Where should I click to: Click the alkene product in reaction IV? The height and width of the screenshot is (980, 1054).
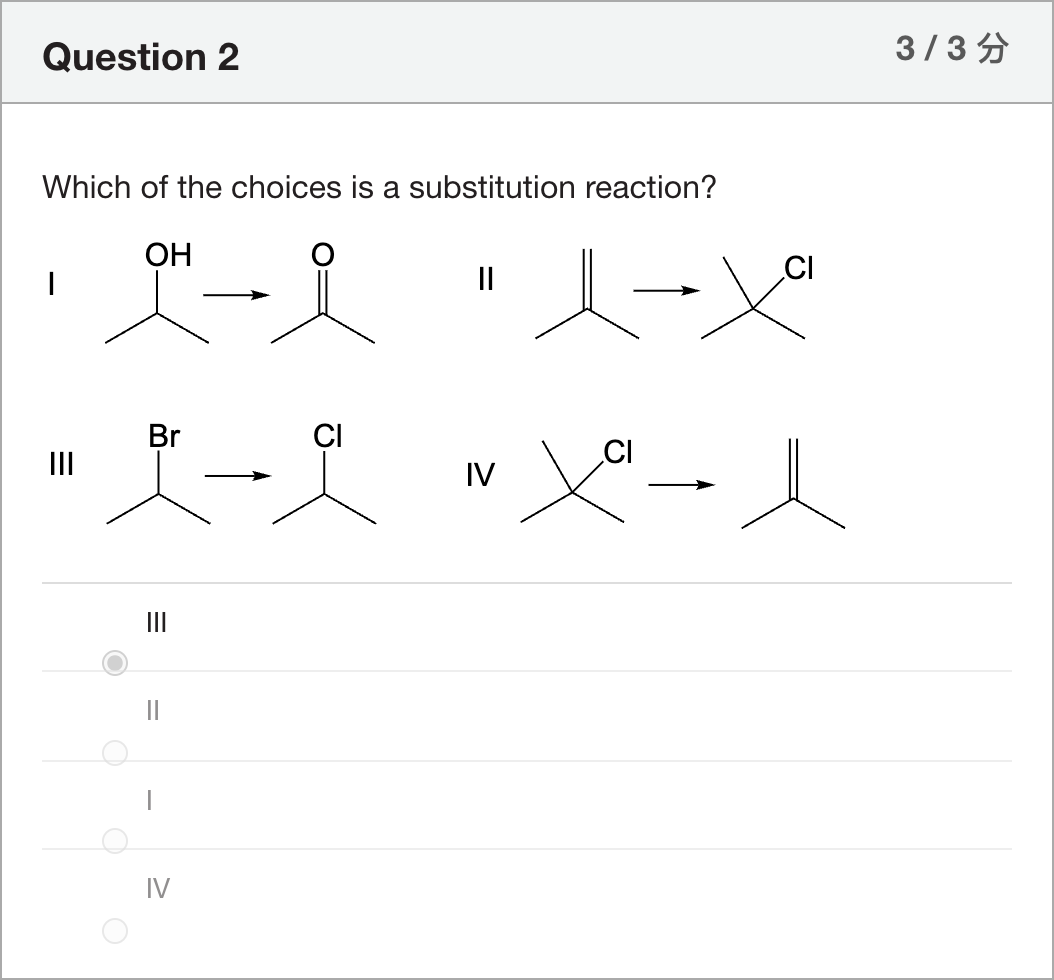[x=793, y=484]
